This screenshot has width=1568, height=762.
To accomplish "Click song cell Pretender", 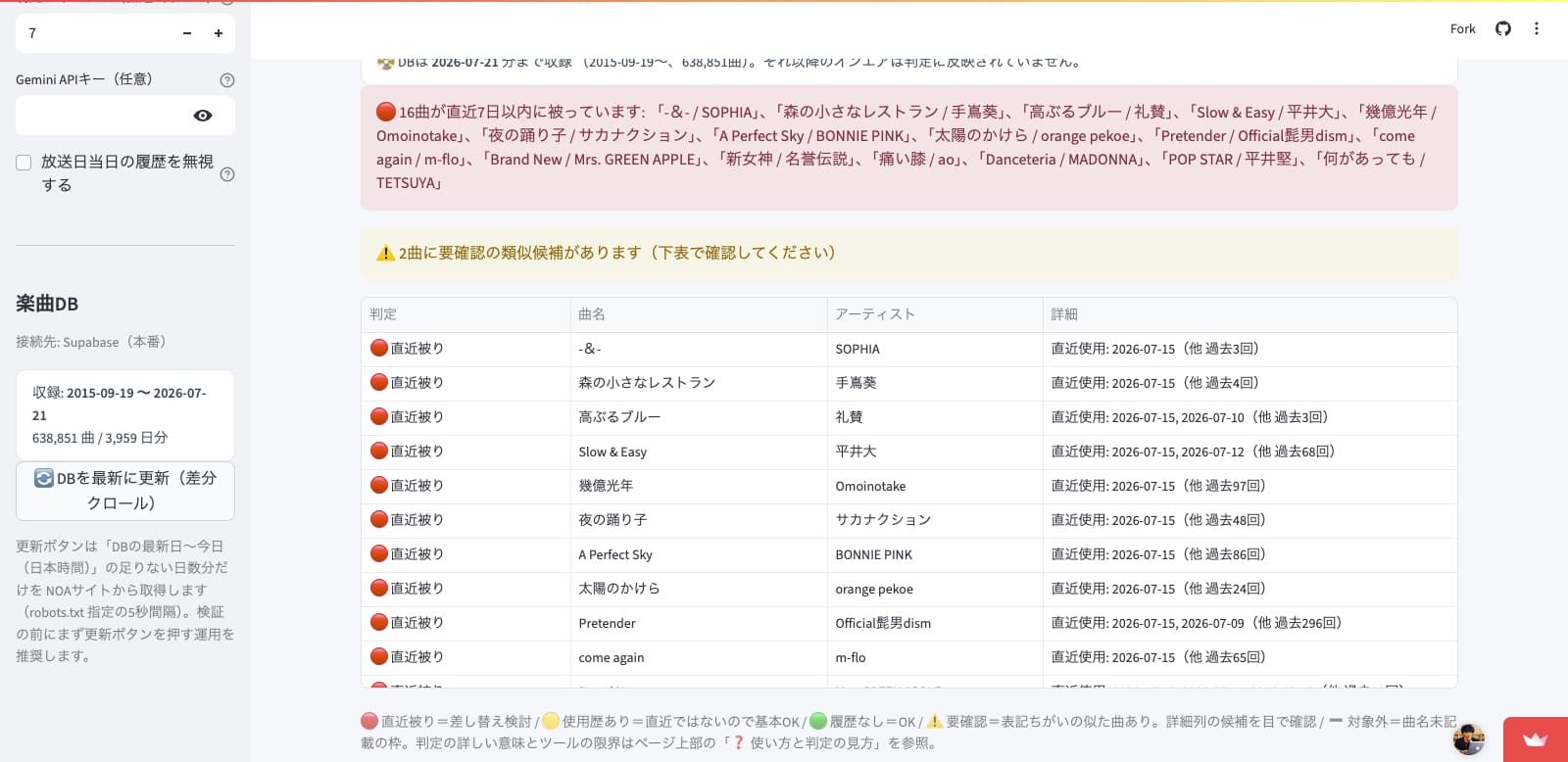I will coord(699,623).
